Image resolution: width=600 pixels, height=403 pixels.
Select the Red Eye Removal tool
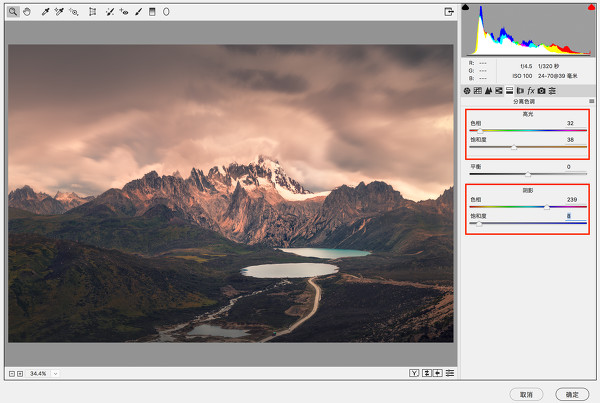coord(124,12)
